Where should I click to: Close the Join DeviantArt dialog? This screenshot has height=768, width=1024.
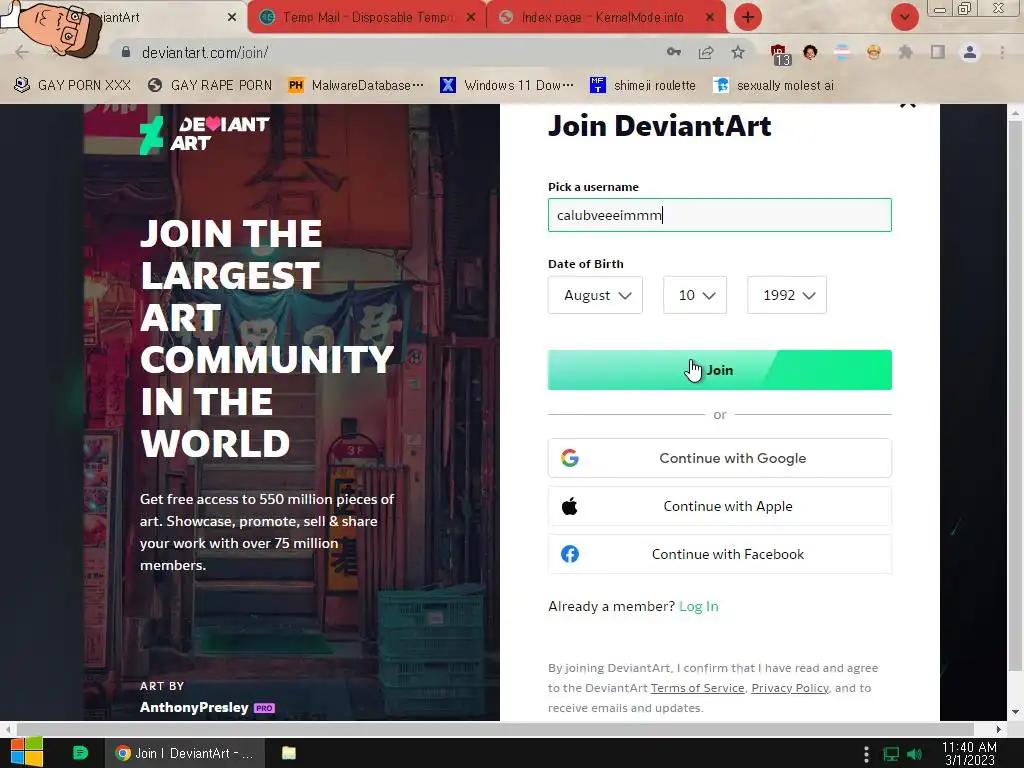click(x=908, y=104)
